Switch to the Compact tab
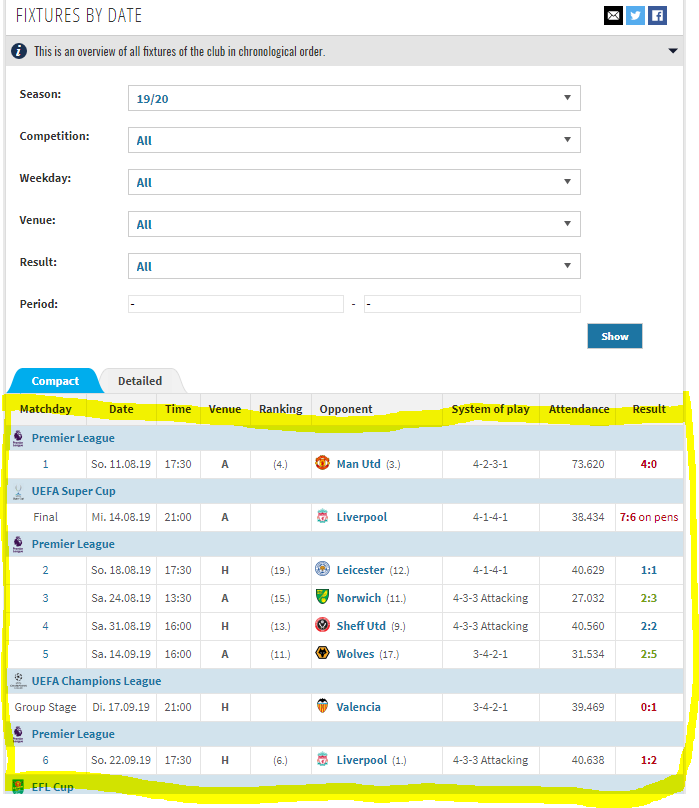 tap(55, 381)
